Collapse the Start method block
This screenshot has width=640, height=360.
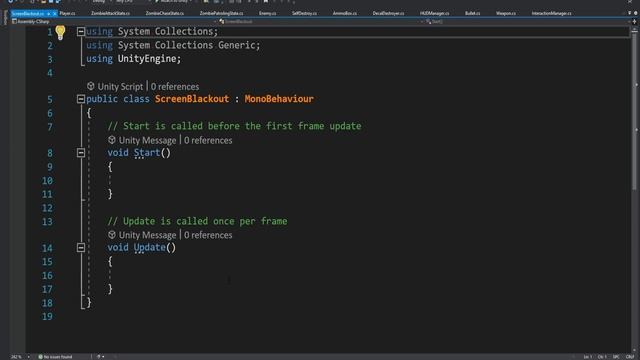81,153
